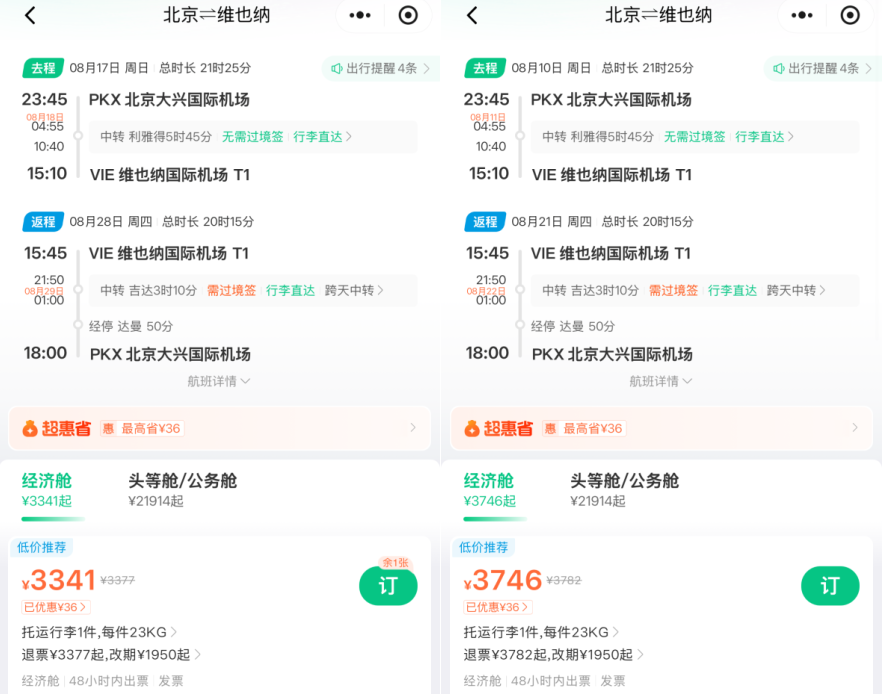Viewport: 882px width, 694px height.
Task: Book the ¥3746 economy fare
Action: tap(830, 586)
